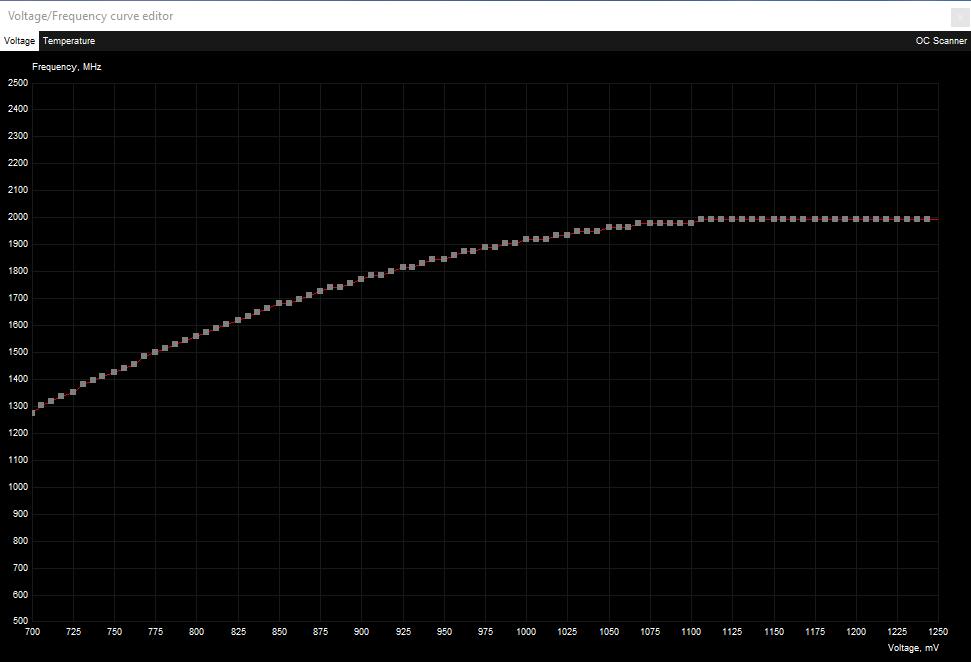Pick the curve point nearest 750 mV
Image resolution: width=971 pixels, height=662 pixels.
114,372
